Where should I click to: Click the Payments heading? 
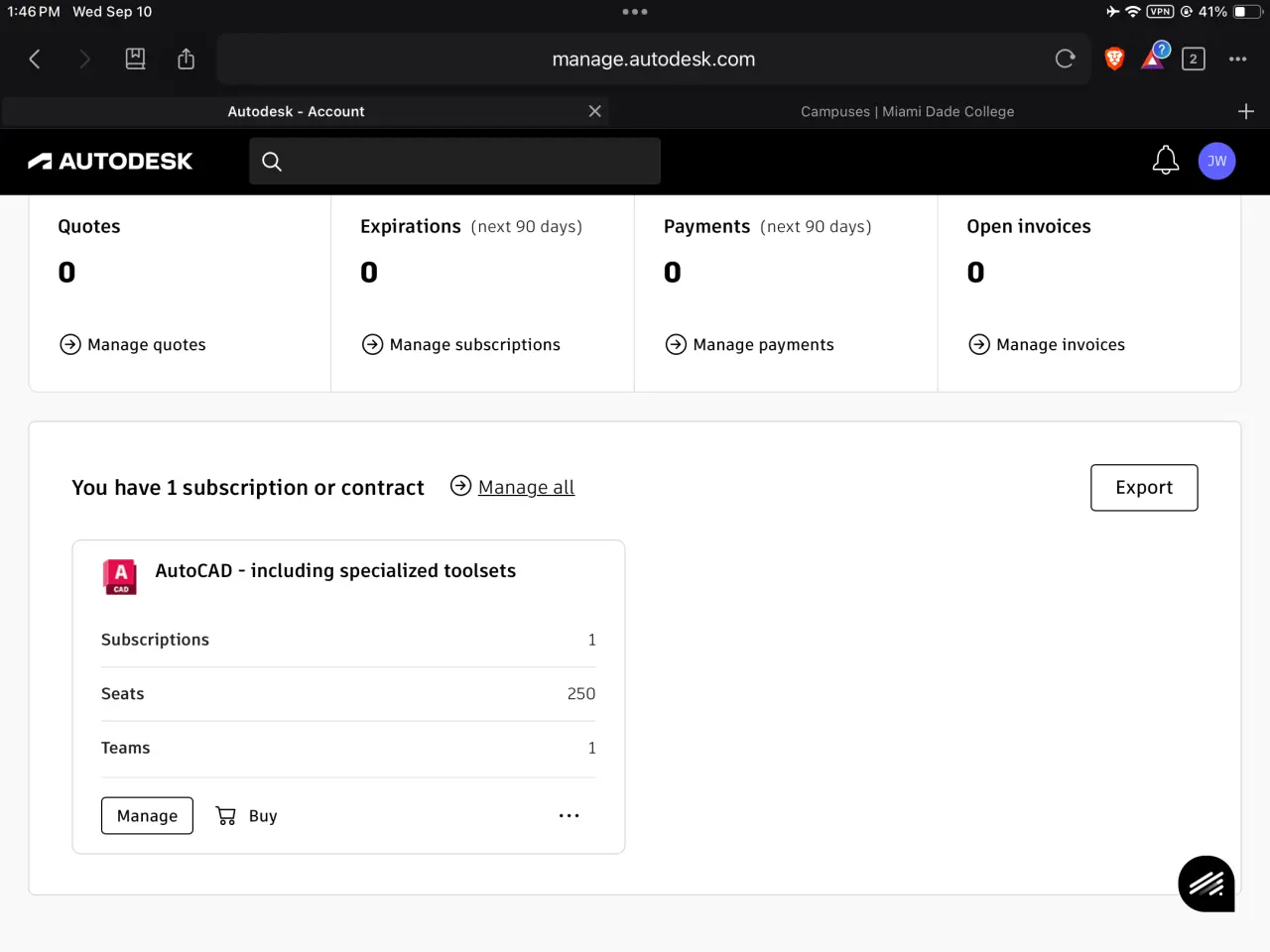pos(706,226)
